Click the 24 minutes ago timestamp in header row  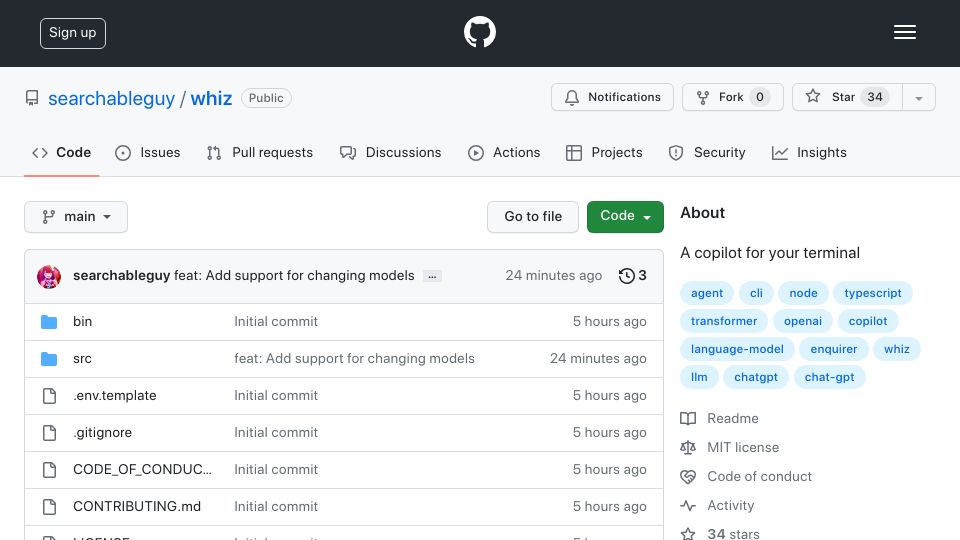pyautogui.click(x=553, y=276)
